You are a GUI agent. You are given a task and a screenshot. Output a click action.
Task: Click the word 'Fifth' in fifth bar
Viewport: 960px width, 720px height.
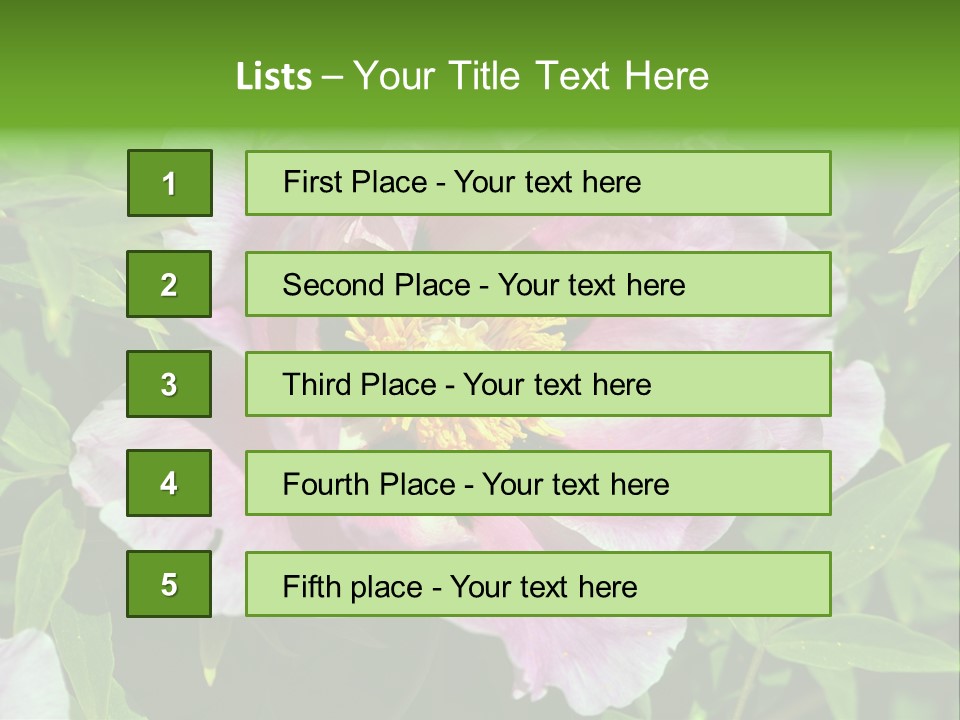[310, 586]
